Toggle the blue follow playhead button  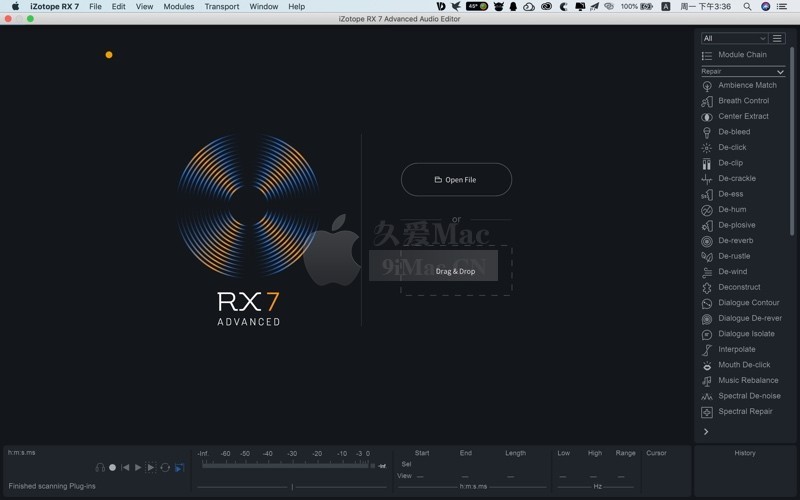180,467
